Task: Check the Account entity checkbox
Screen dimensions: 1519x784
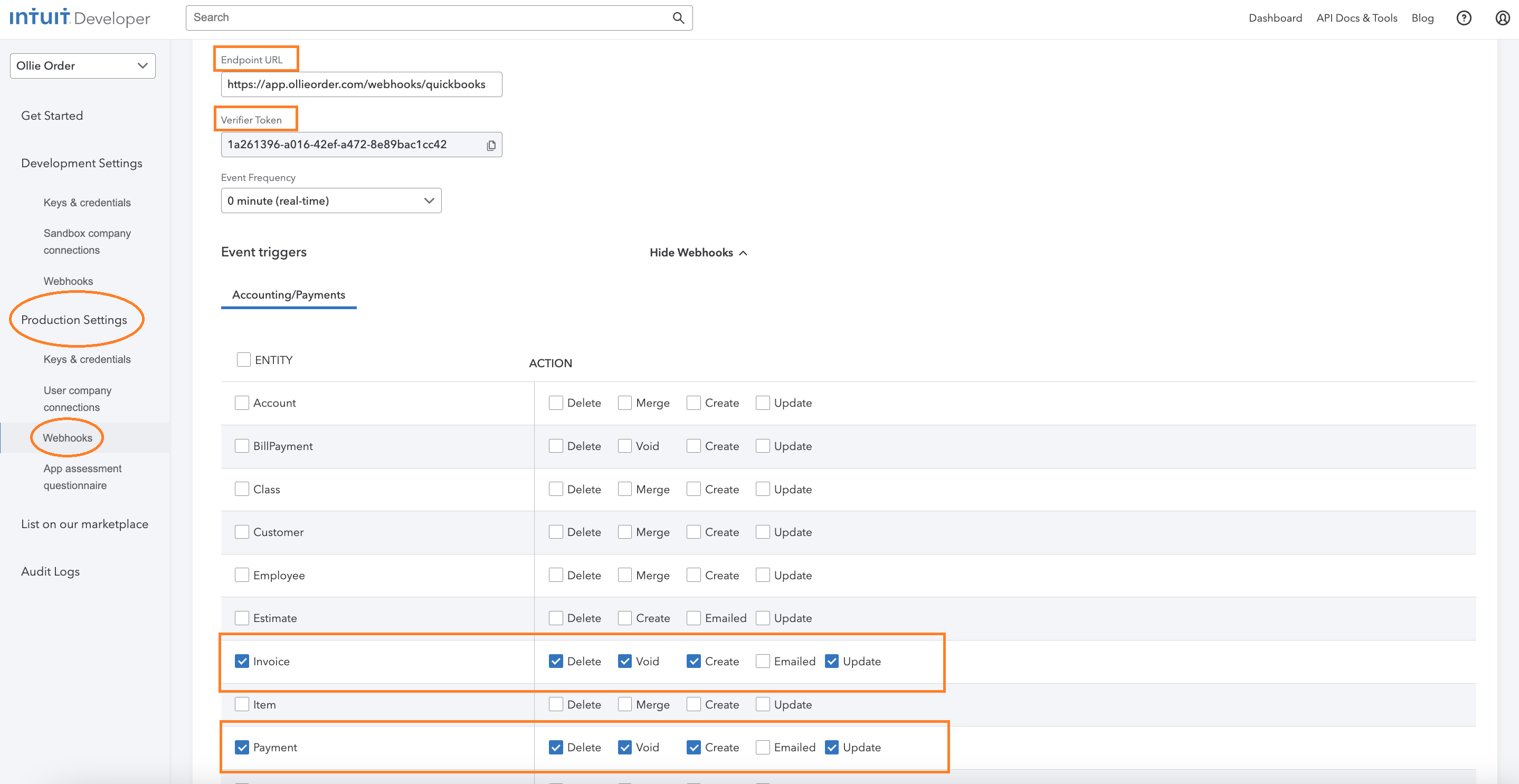Action: click(x=242, y=403)
